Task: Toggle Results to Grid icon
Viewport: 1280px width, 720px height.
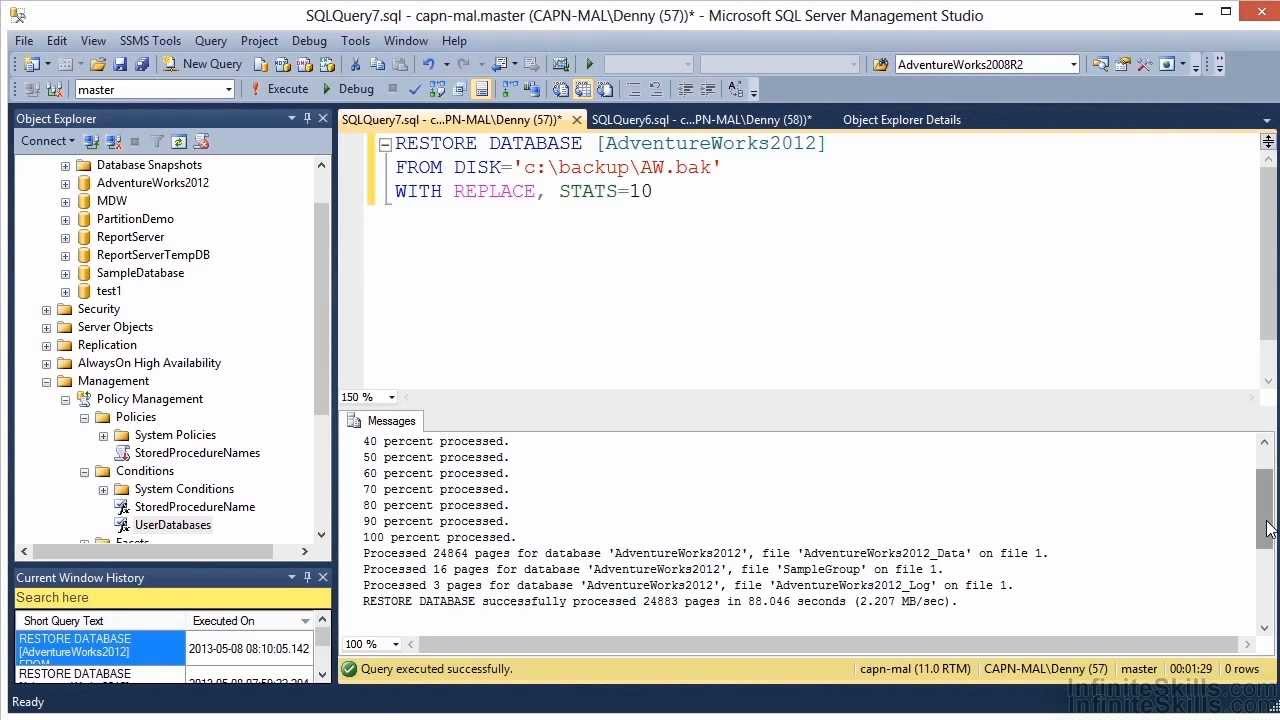Action: [x=583, y=89]
